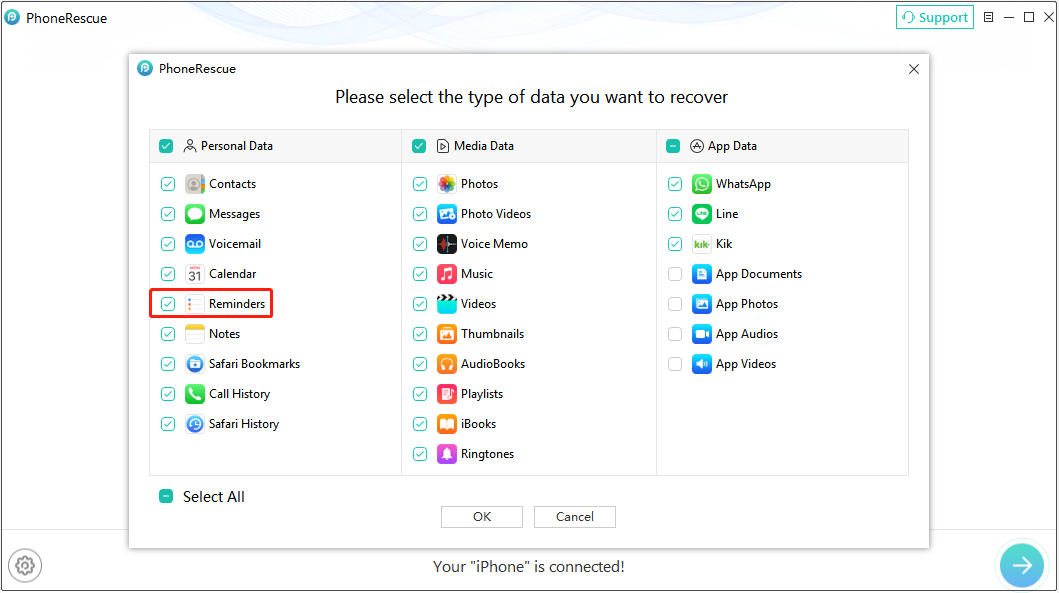Uncheck the WhatsApp checkbox
The image size is (1059, 593).
click(x=675, y=184)
